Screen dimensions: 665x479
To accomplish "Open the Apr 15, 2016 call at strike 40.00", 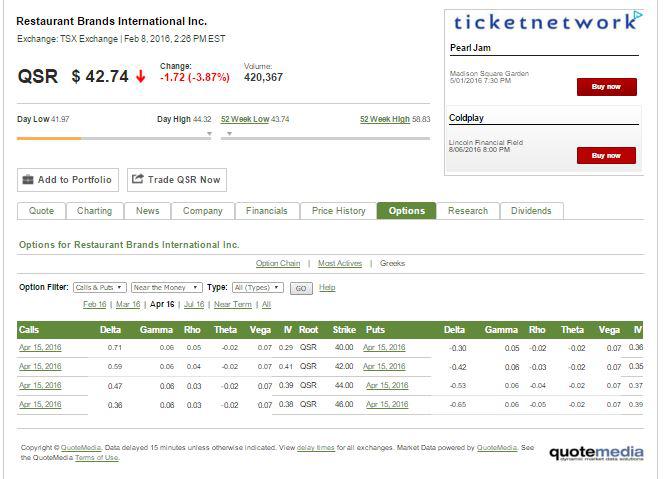I will coord(40,347).
